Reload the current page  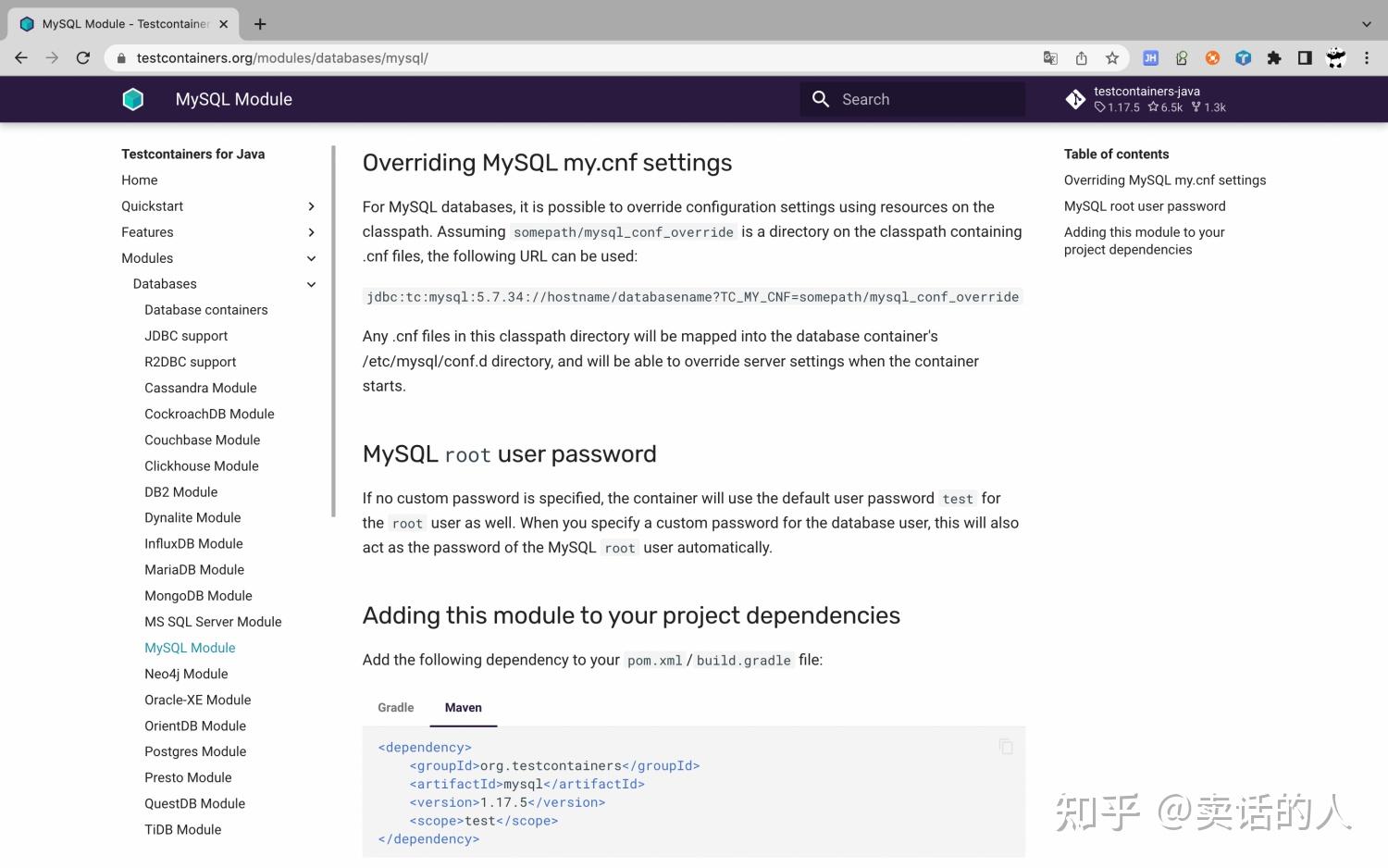[83, 58]
